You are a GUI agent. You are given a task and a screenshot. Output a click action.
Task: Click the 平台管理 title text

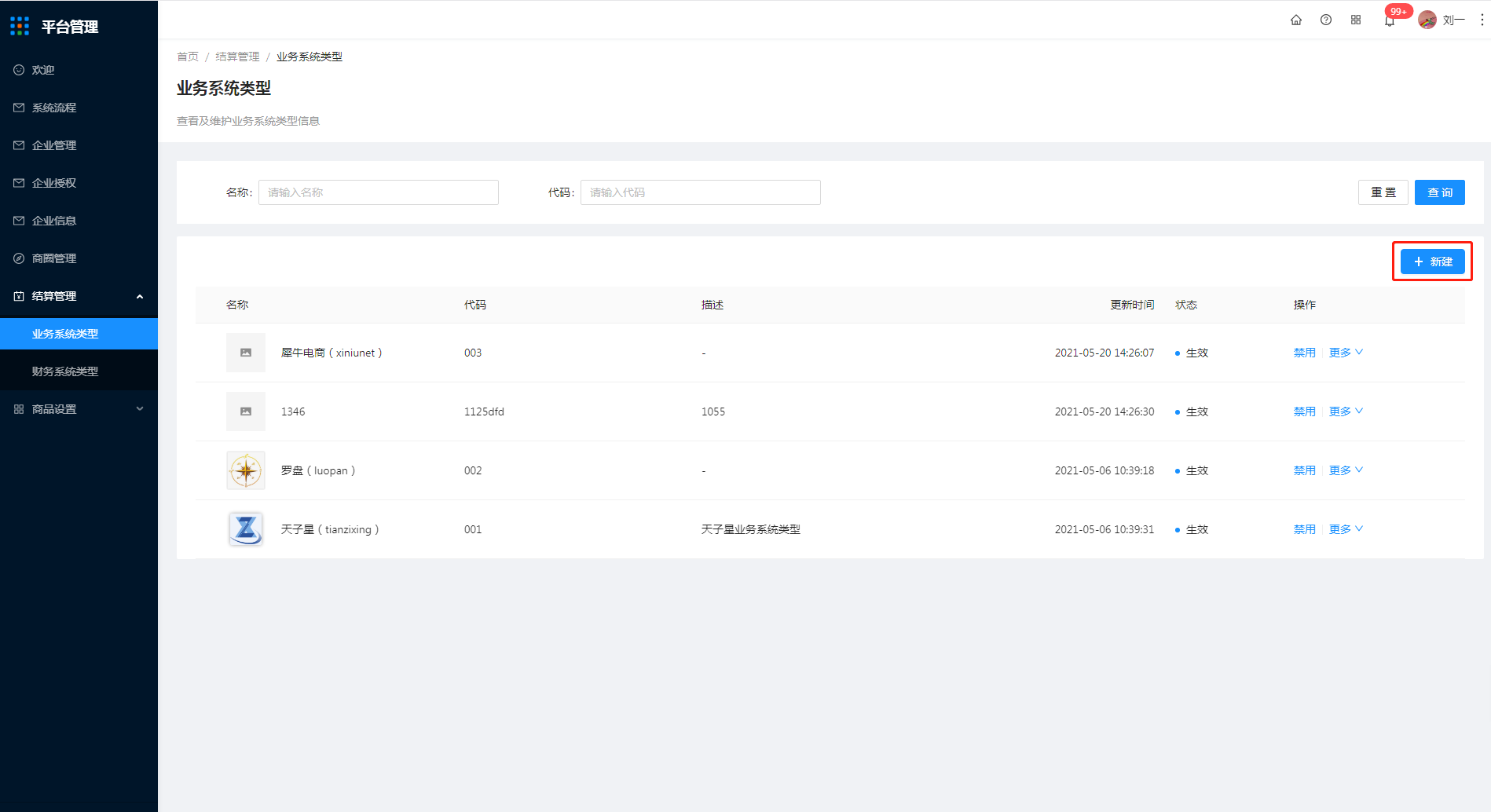(x=70, y=27)
